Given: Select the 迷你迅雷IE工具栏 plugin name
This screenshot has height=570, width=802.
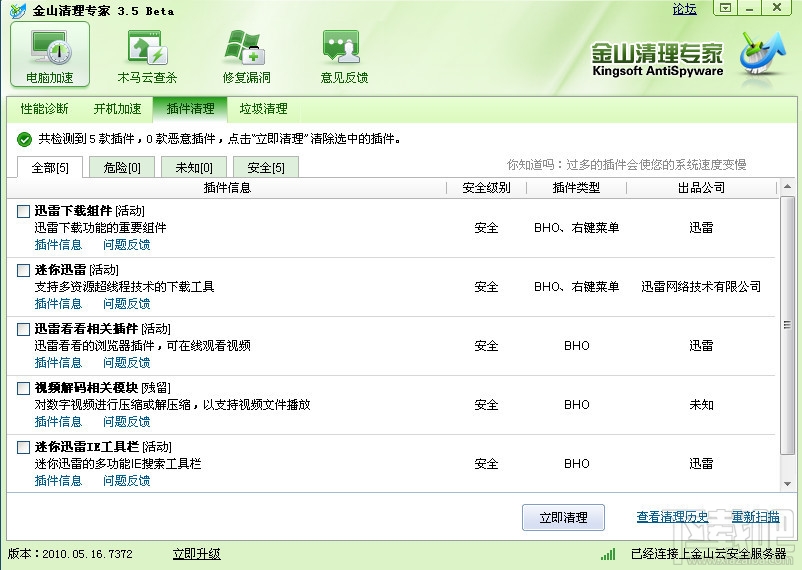Looking at the screenshot, I should tap(86, 447).
